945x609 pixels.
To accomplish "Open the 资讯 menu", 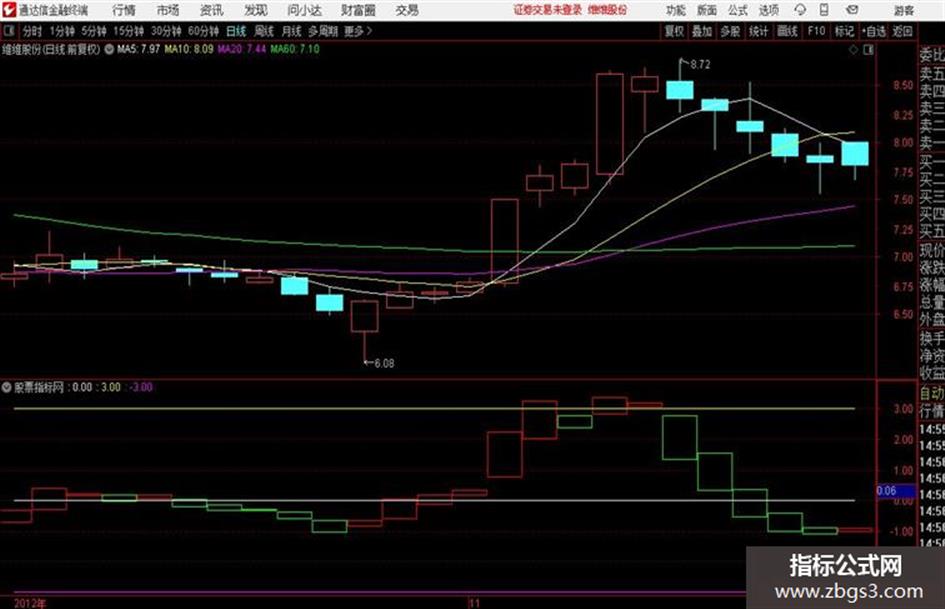I will (212, 10).
